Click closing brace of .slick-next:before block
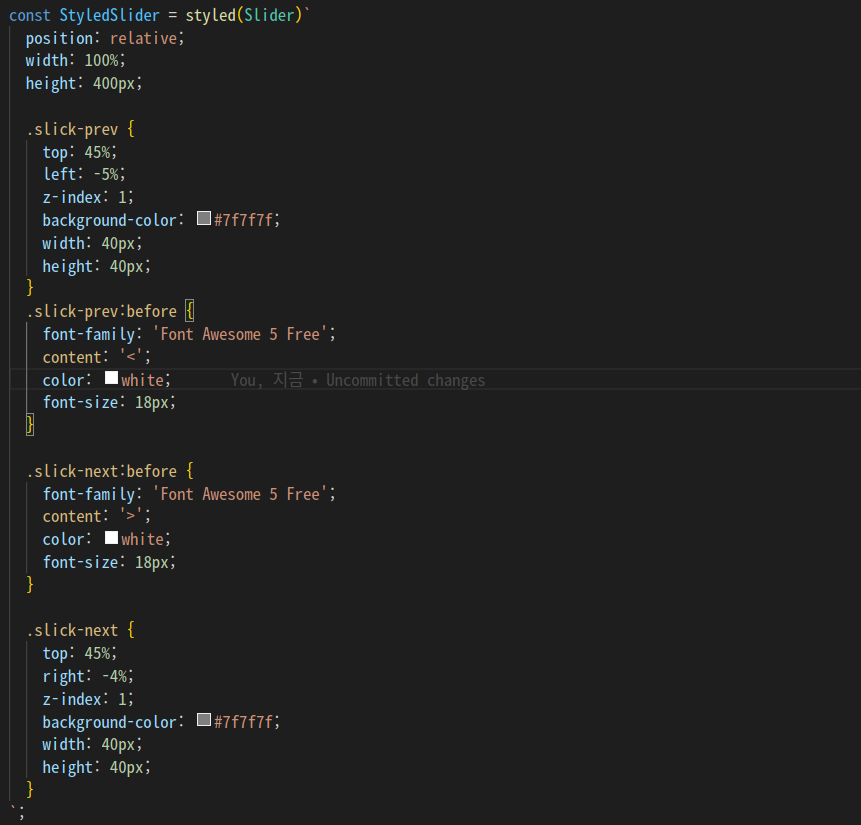The image size is (861, 825). pos(30,584)
